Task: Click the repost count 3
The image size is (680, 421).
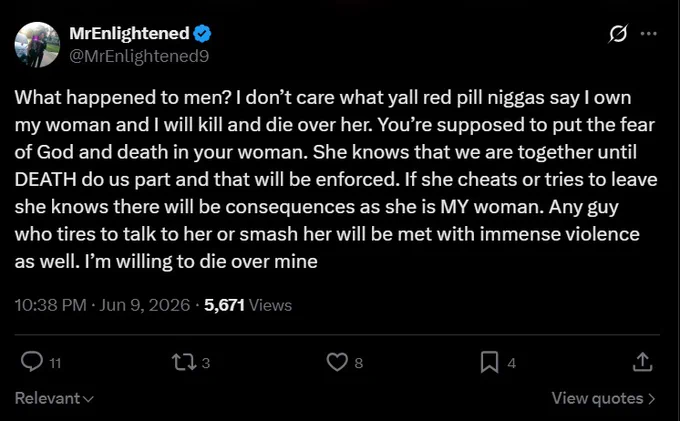Action: (x=206, y=363)
